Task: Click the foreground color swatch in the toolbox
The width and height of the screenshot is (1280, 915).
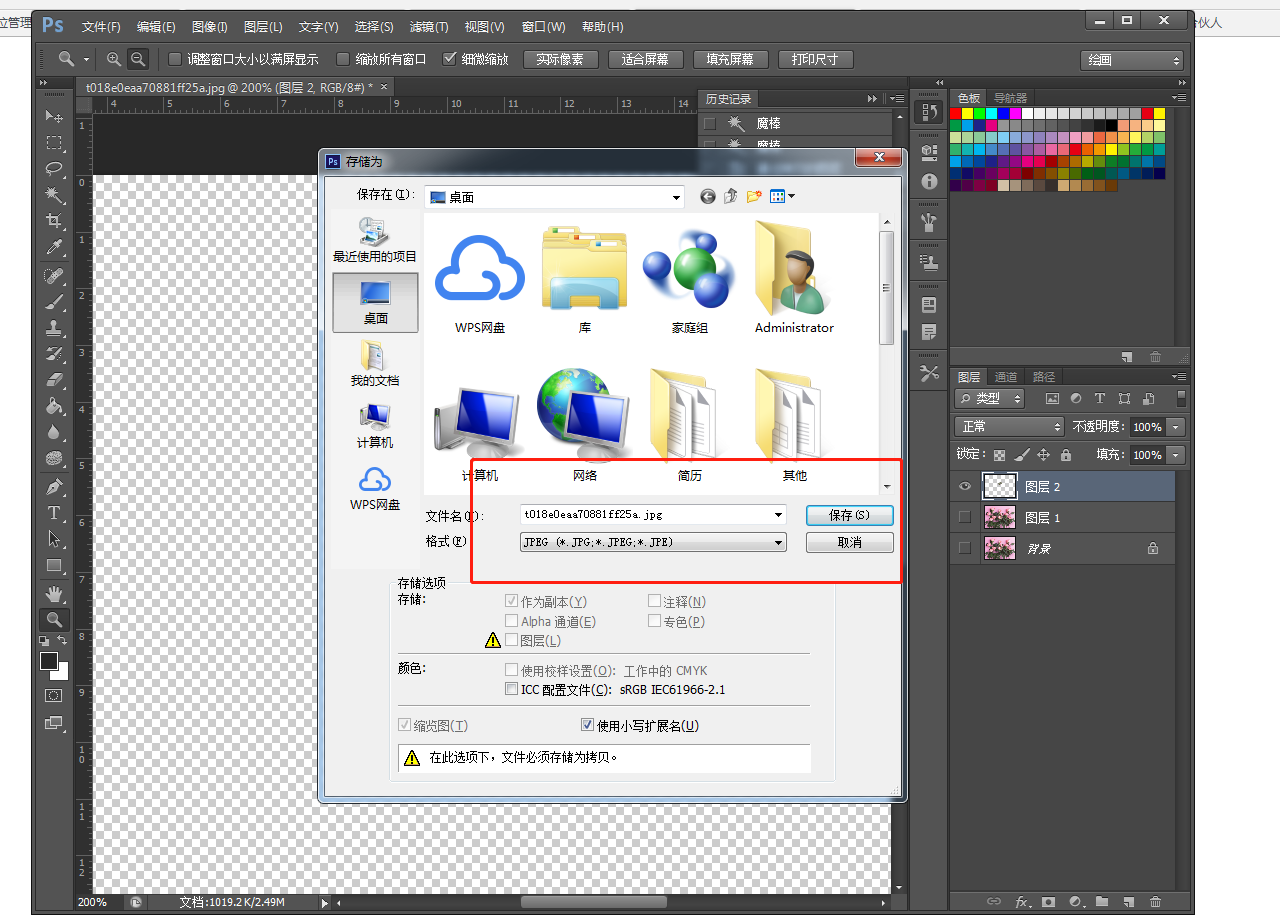Action: [49, 661]
